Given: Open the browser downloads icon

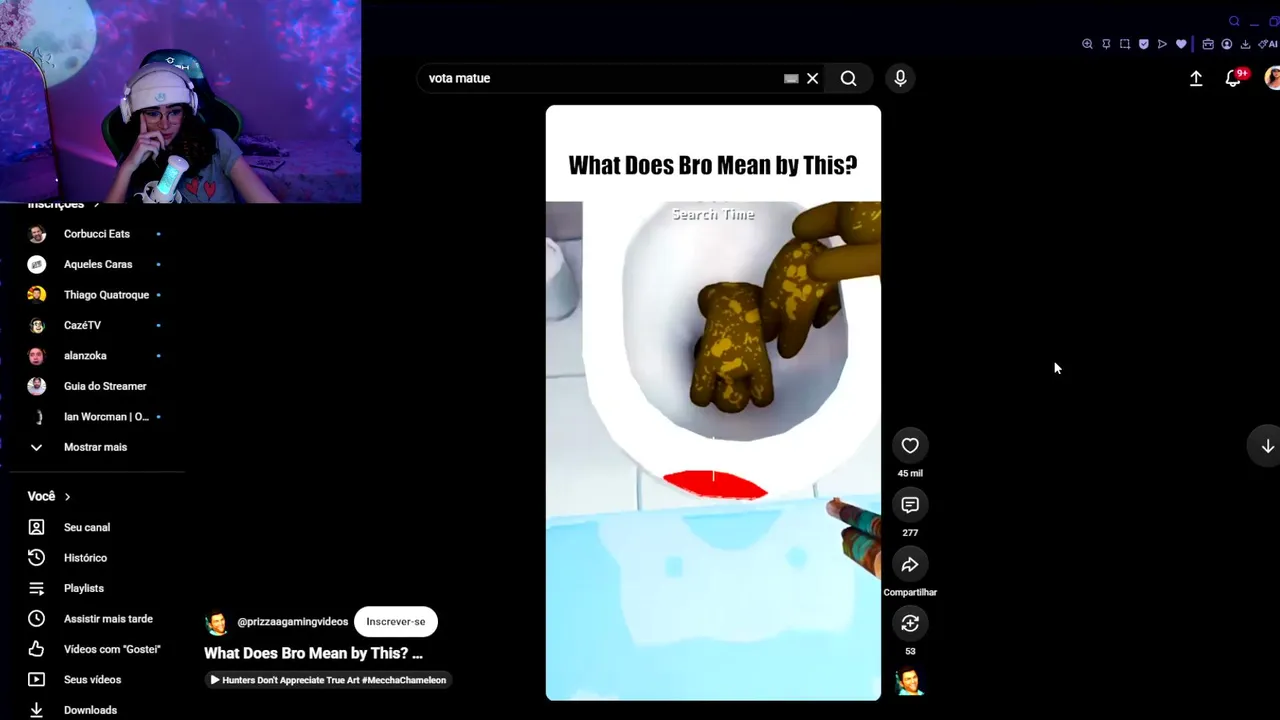Looking at the screenshot, I should 1245,44.
